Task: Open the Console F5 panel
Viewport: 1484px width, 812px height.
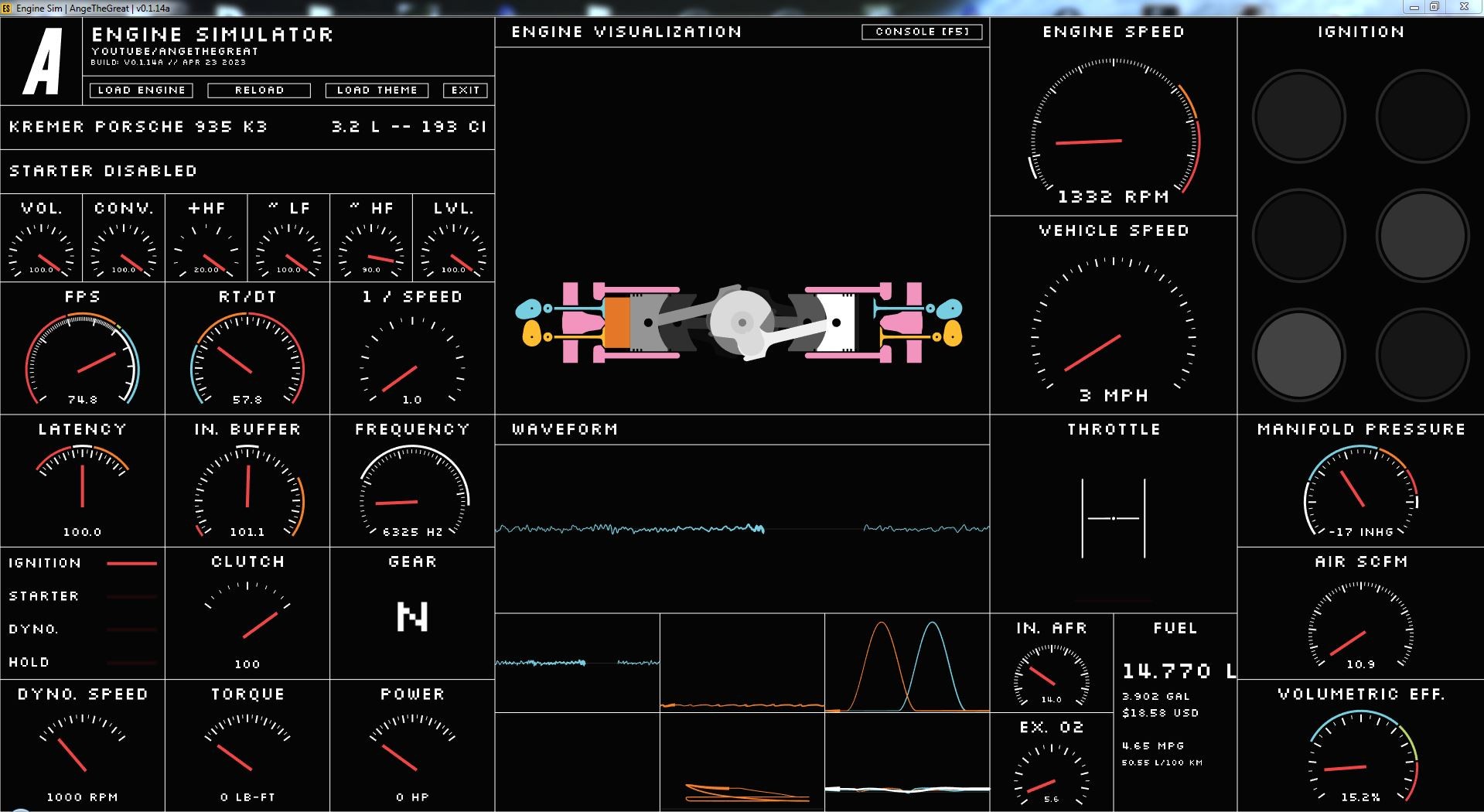Action: (x=922, y=32)
